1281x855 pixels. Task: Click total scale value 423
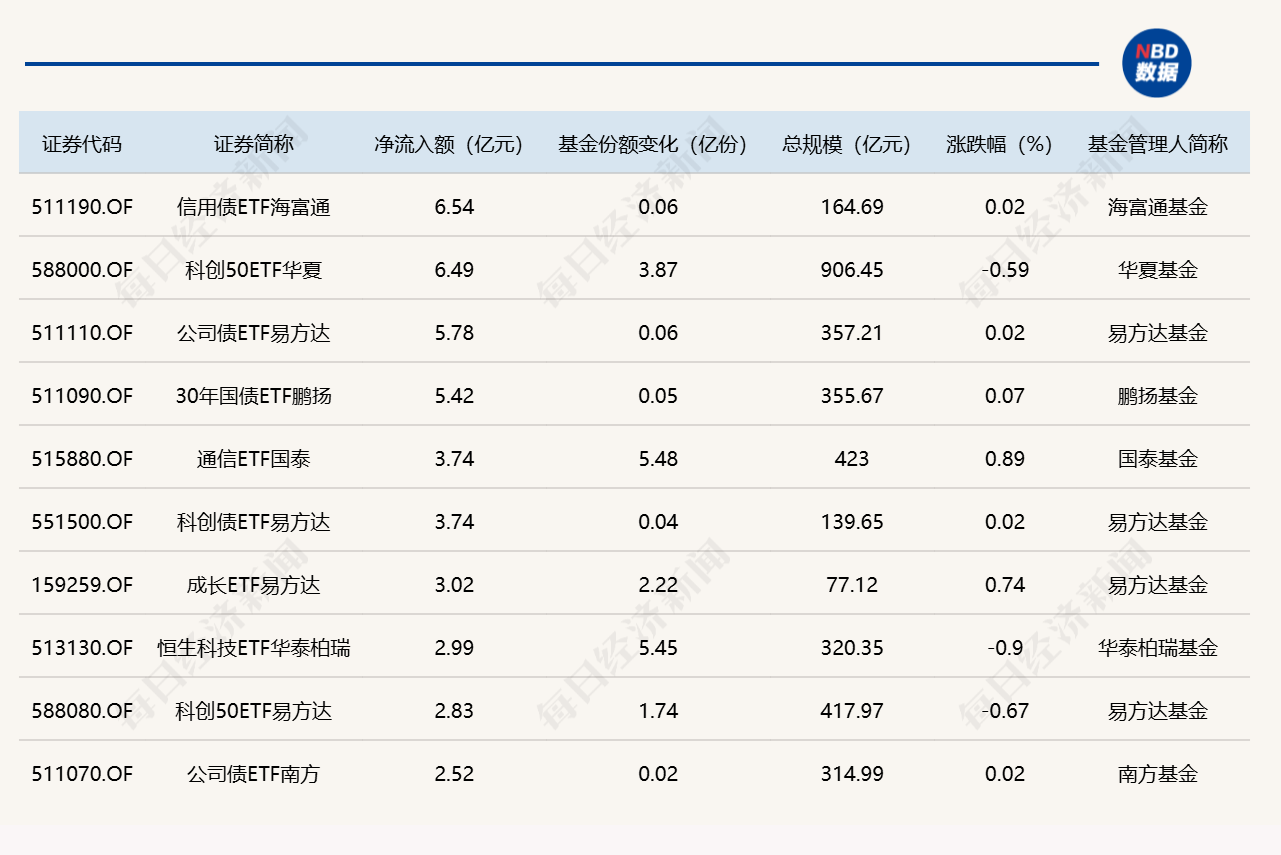point(851,459)
